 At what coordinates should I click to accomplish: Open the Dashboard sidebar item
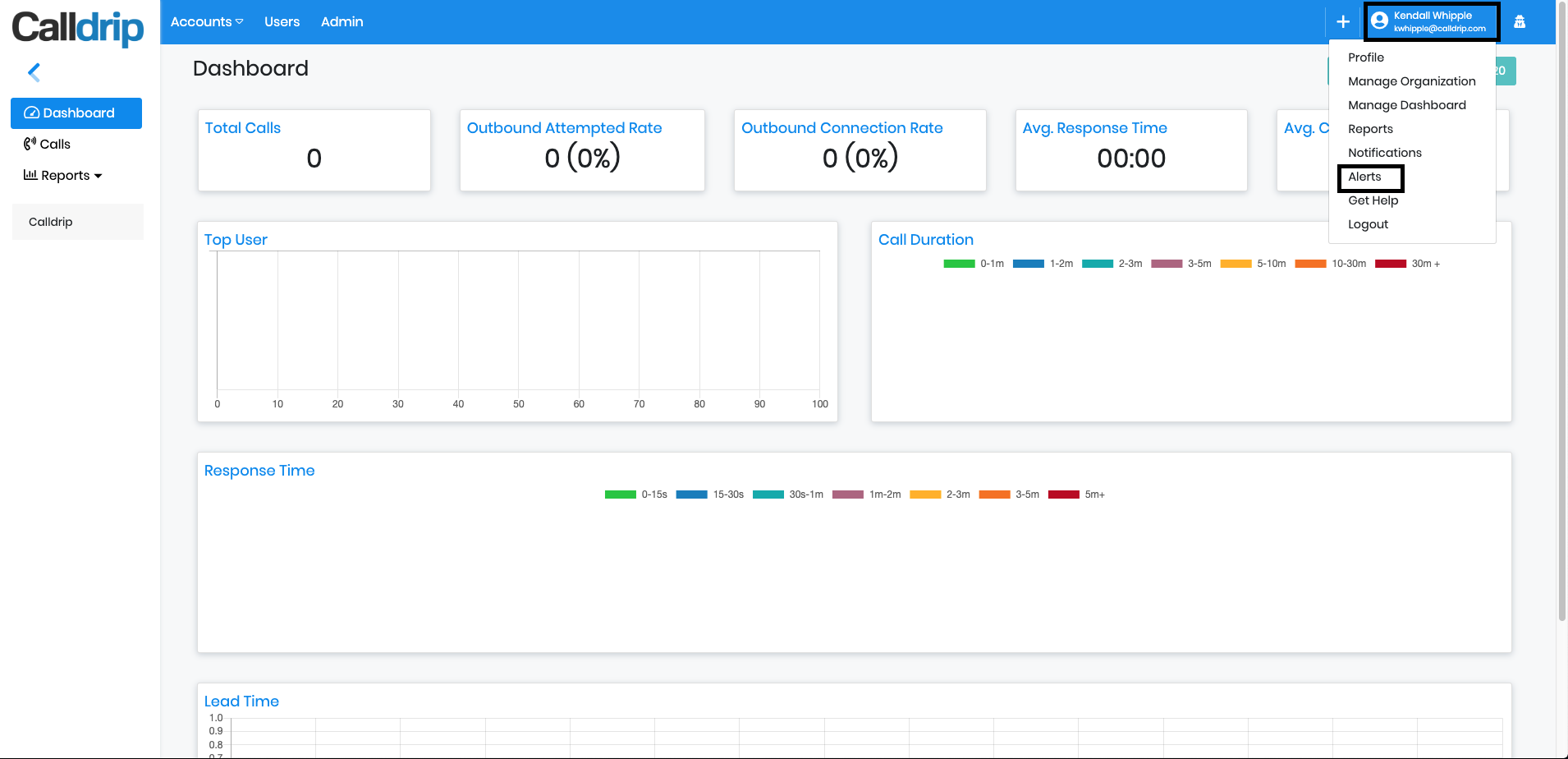tap(76, 113)
